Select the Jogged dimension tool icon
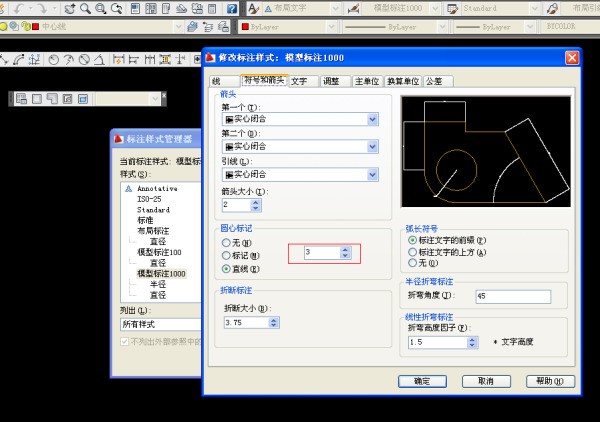This screenshot has width=600, height=422. point(69,59)
